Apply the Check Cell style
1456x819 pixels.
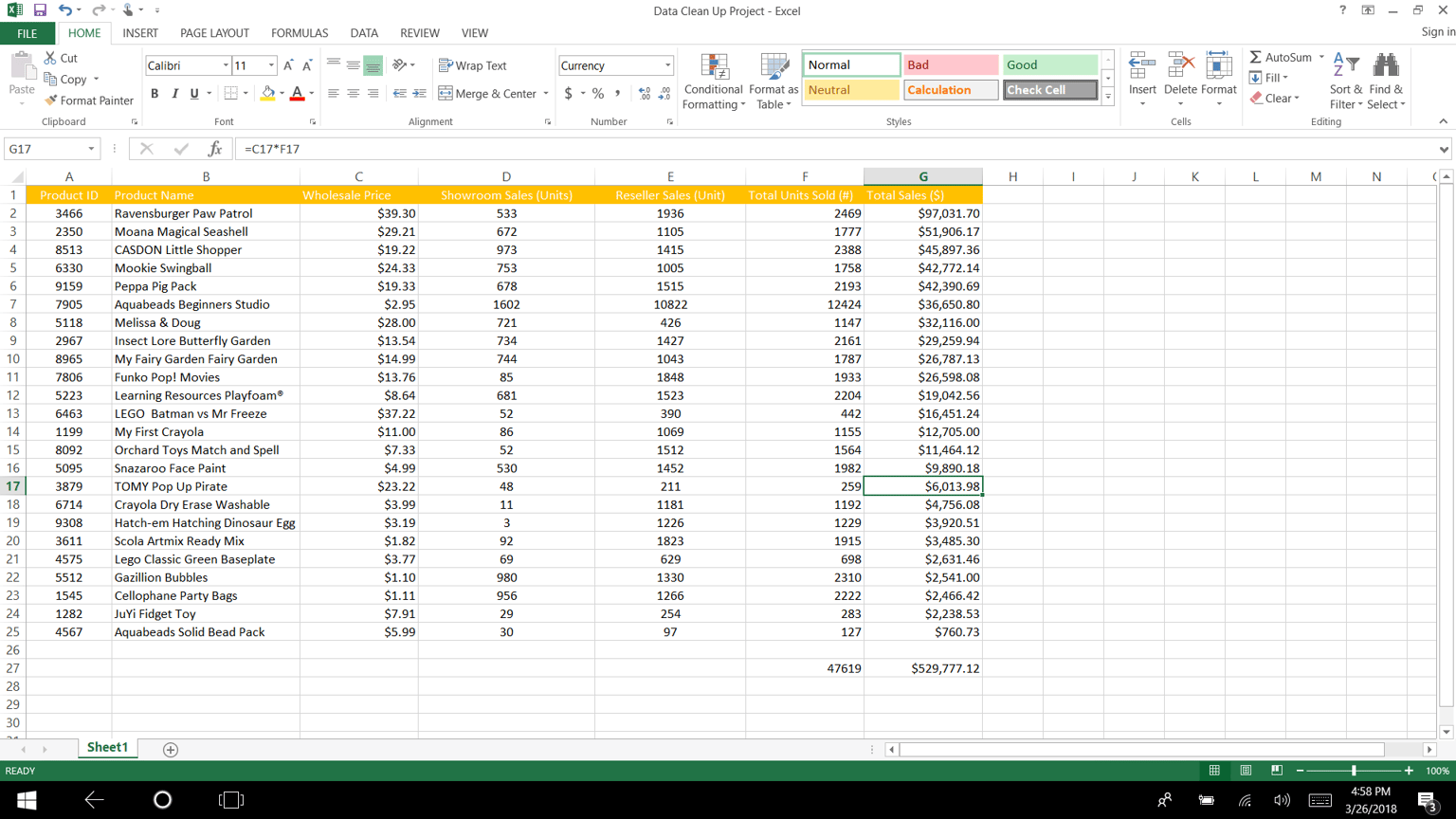click(x=1049, y=90)
